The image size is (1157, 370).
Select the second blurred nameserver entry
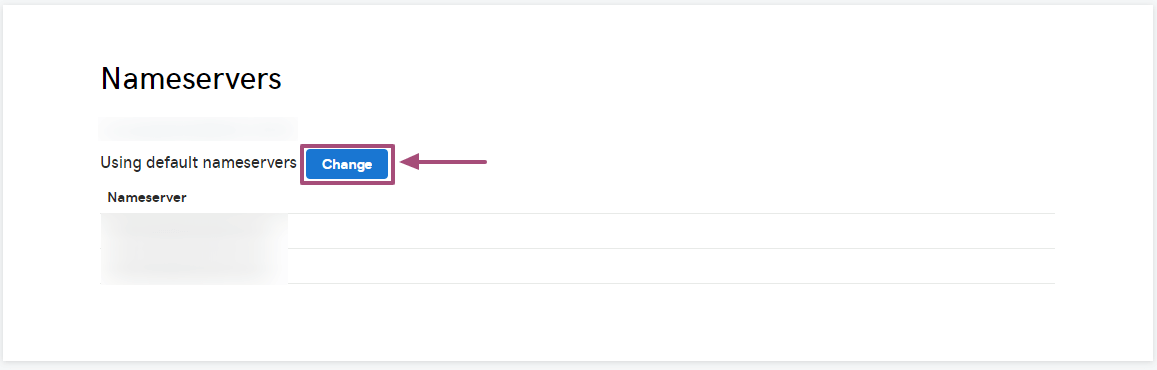point(193,266)
